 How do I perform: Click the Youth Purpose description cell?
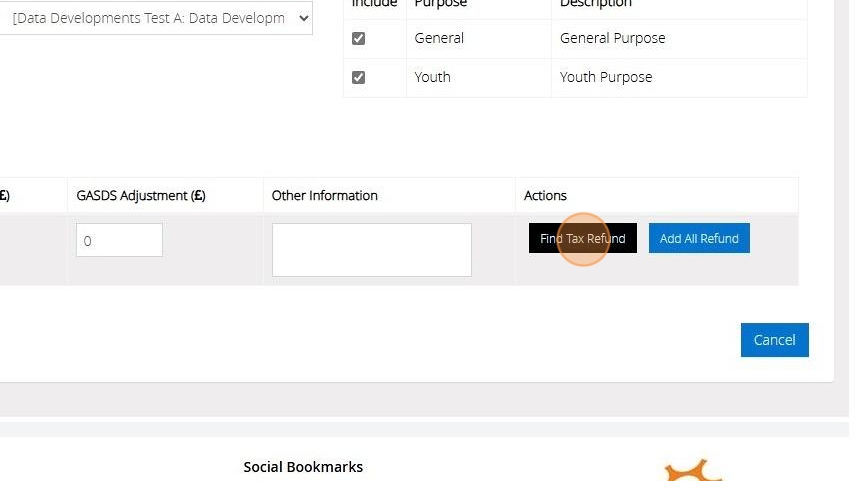[x=605, y=77]
